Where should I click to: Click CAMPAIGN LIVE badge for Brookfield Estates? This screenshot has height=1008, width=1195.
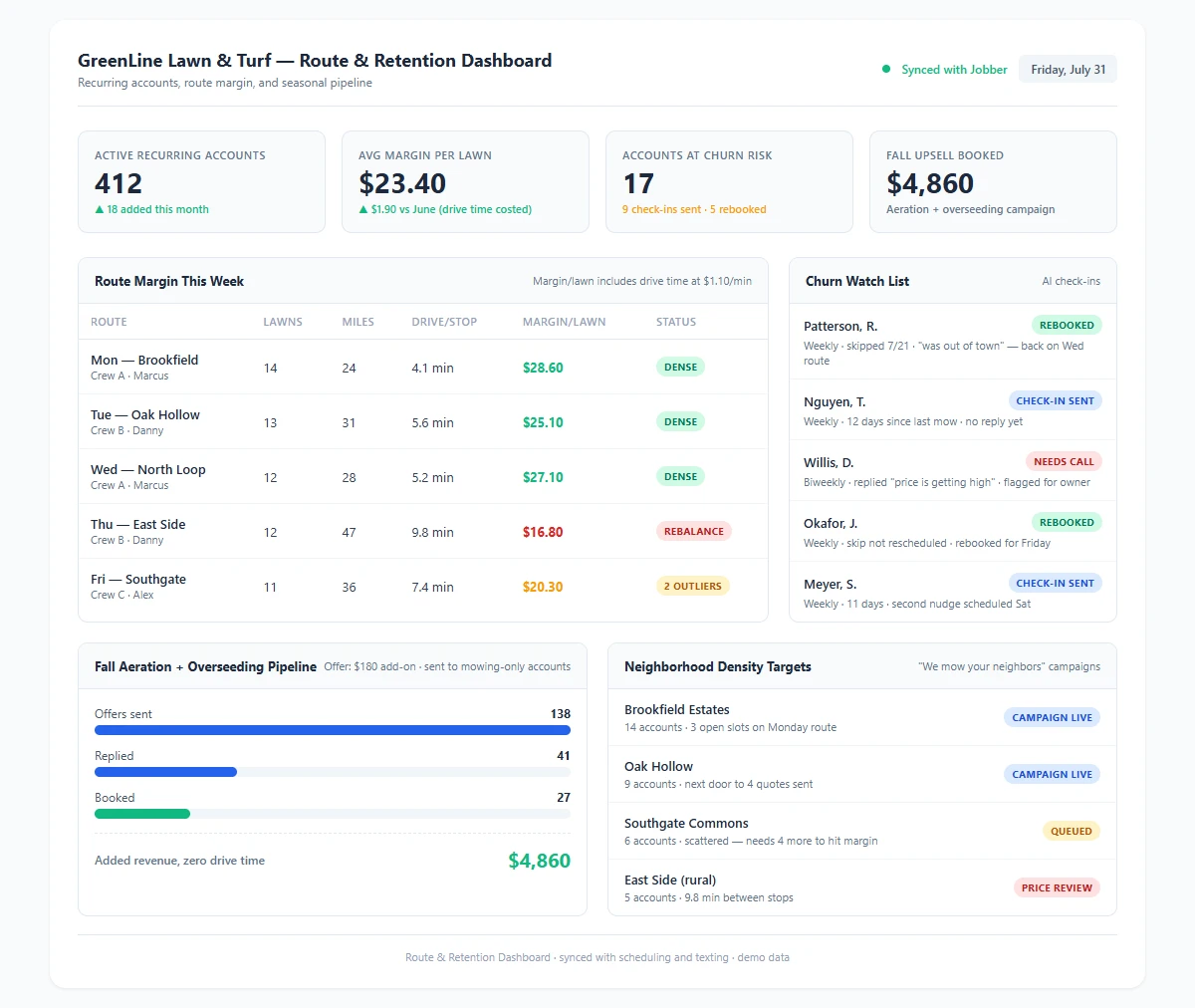point(1052,717)
